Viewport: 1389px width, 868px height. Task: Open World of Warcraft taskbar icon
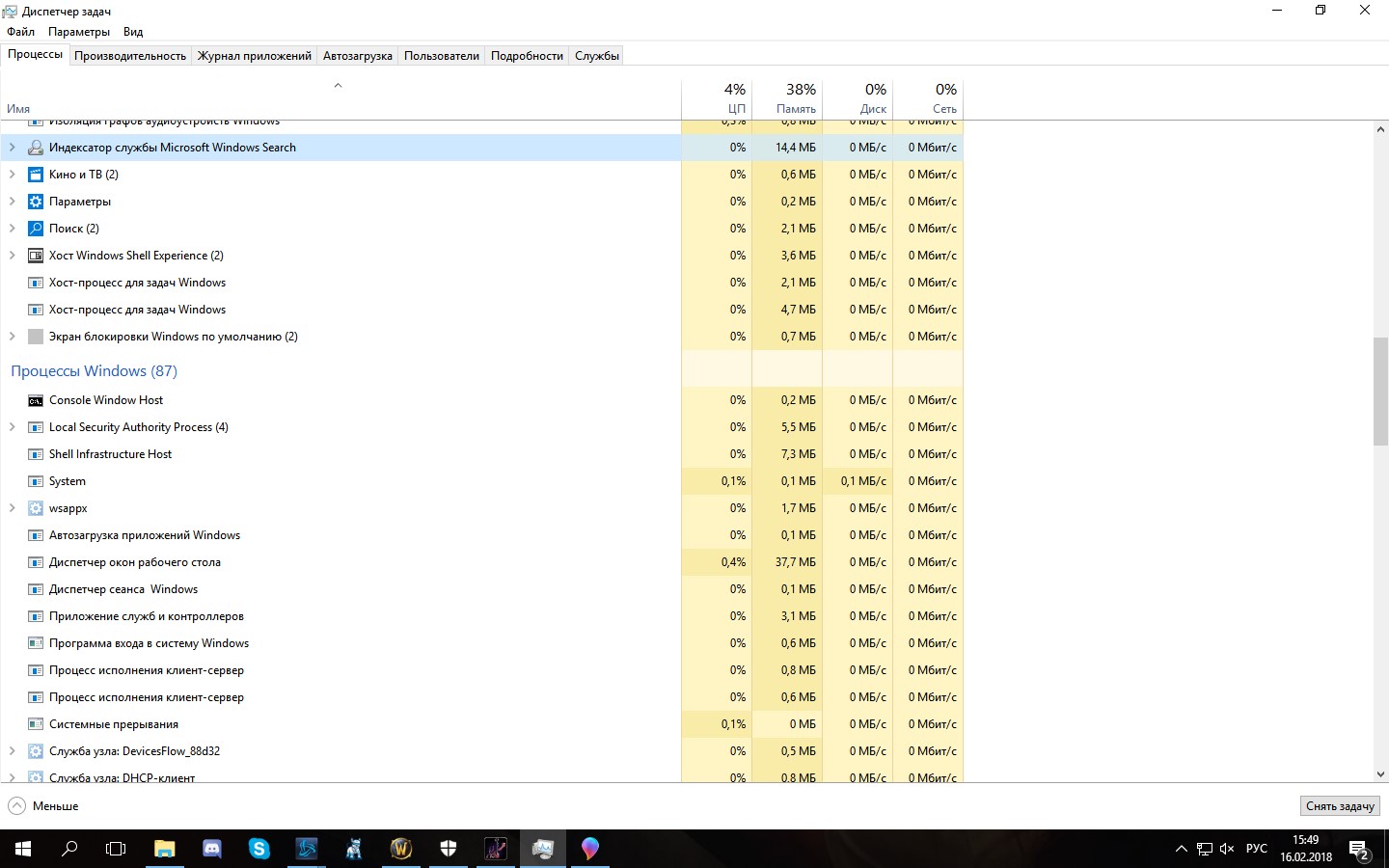point(401,849)
